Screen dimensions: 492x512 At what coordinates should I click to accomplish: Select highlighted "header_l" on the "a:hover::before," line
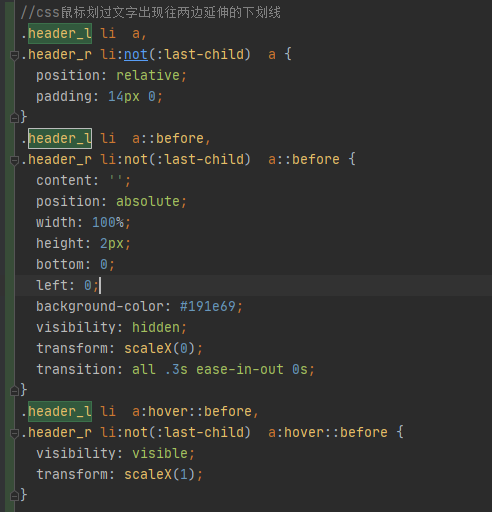[x=60, y=411]
